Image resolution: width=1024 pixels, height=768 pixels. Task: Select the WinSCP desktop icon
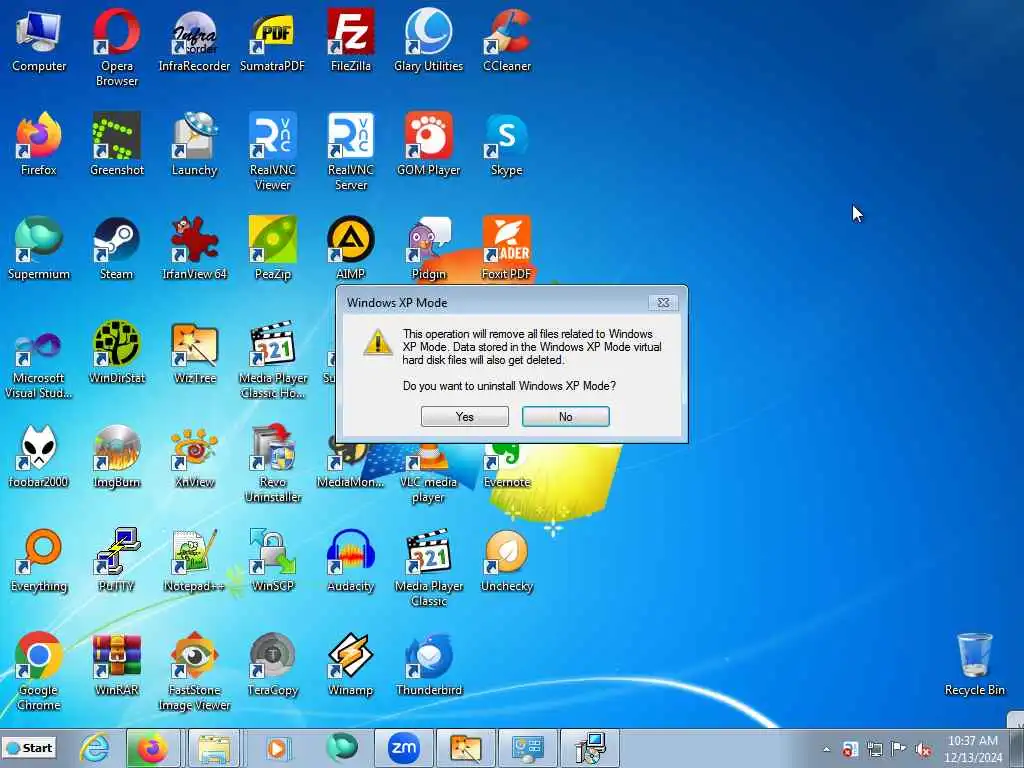click(272, 560)
